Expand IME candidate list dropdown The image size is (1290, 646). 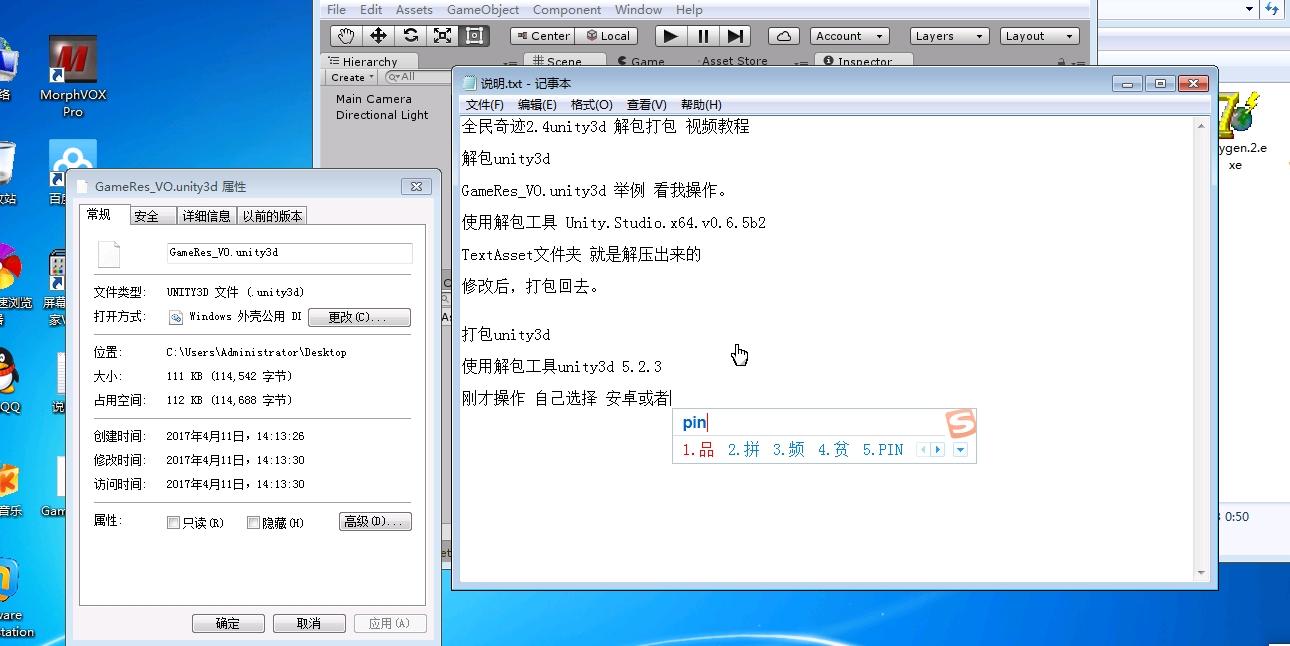point(961,450)
